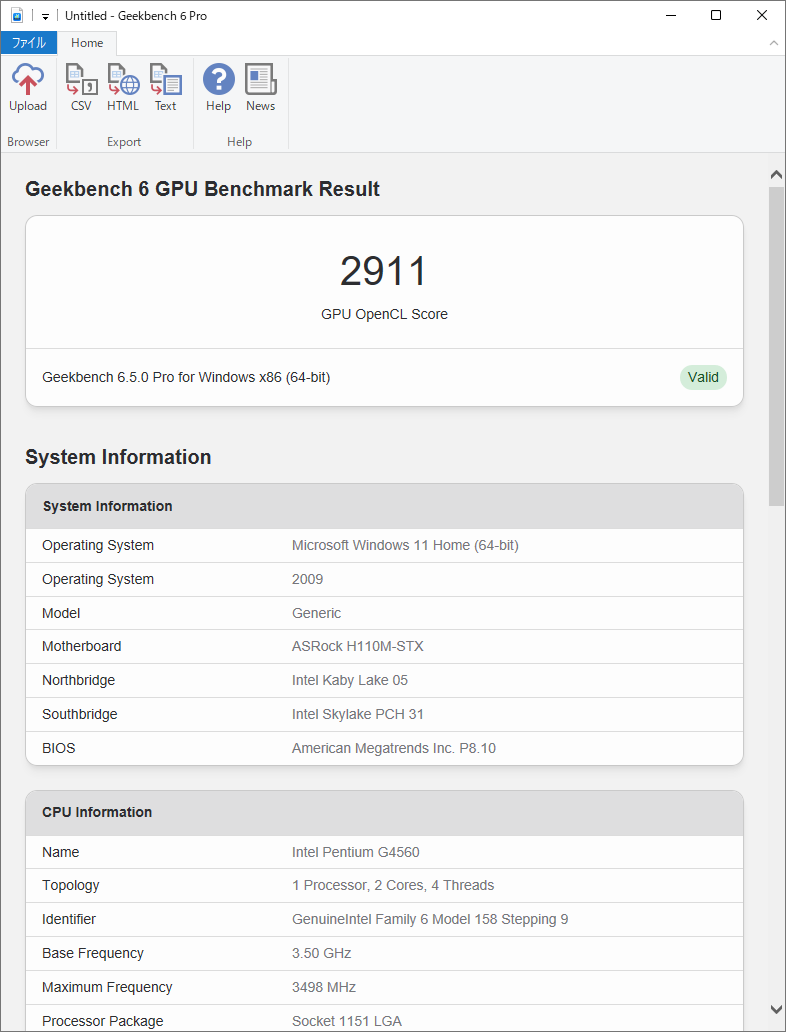Click the Upload cloud icon

(28, 80)
